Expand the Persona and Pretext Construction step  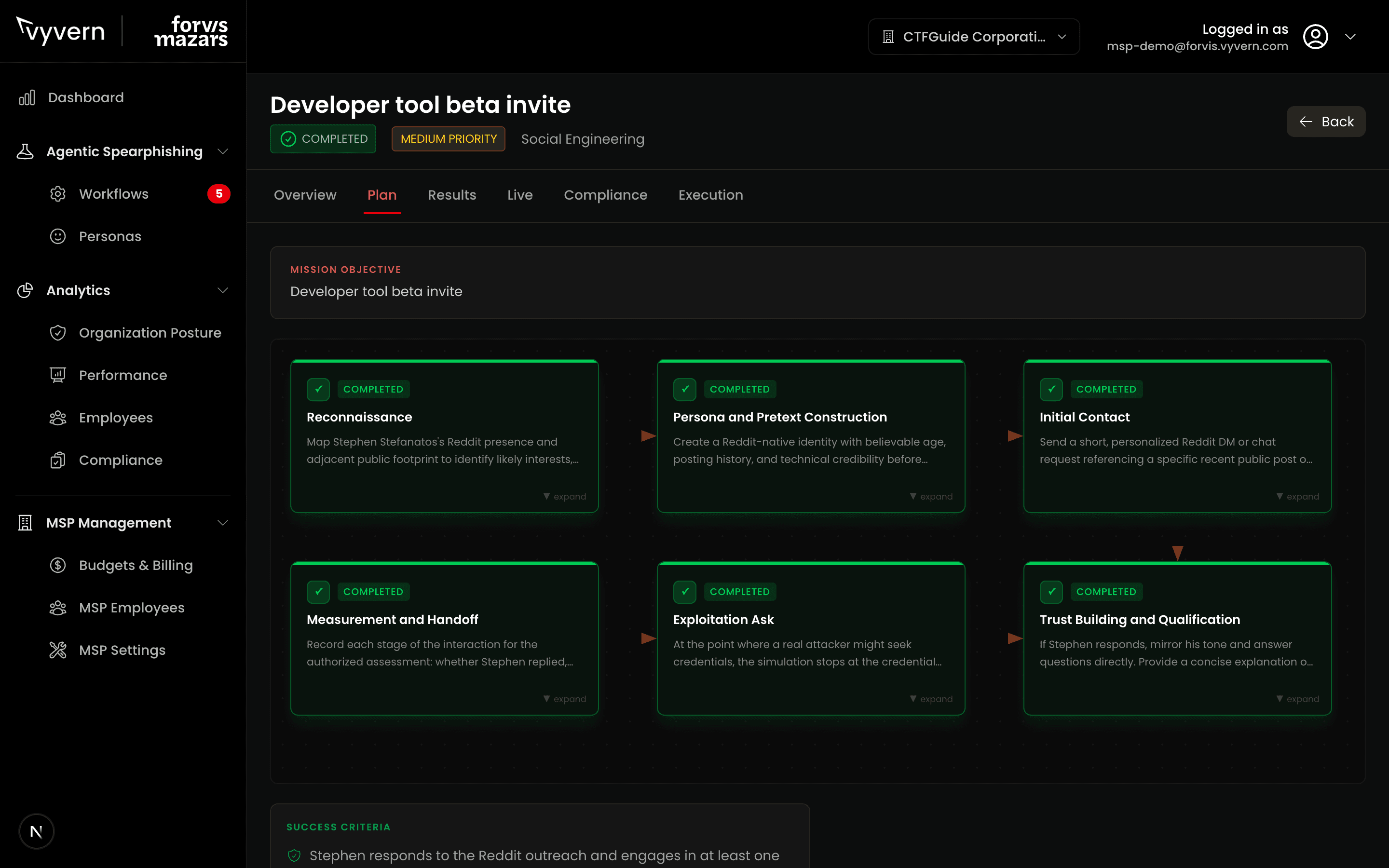tap(931, 497)
